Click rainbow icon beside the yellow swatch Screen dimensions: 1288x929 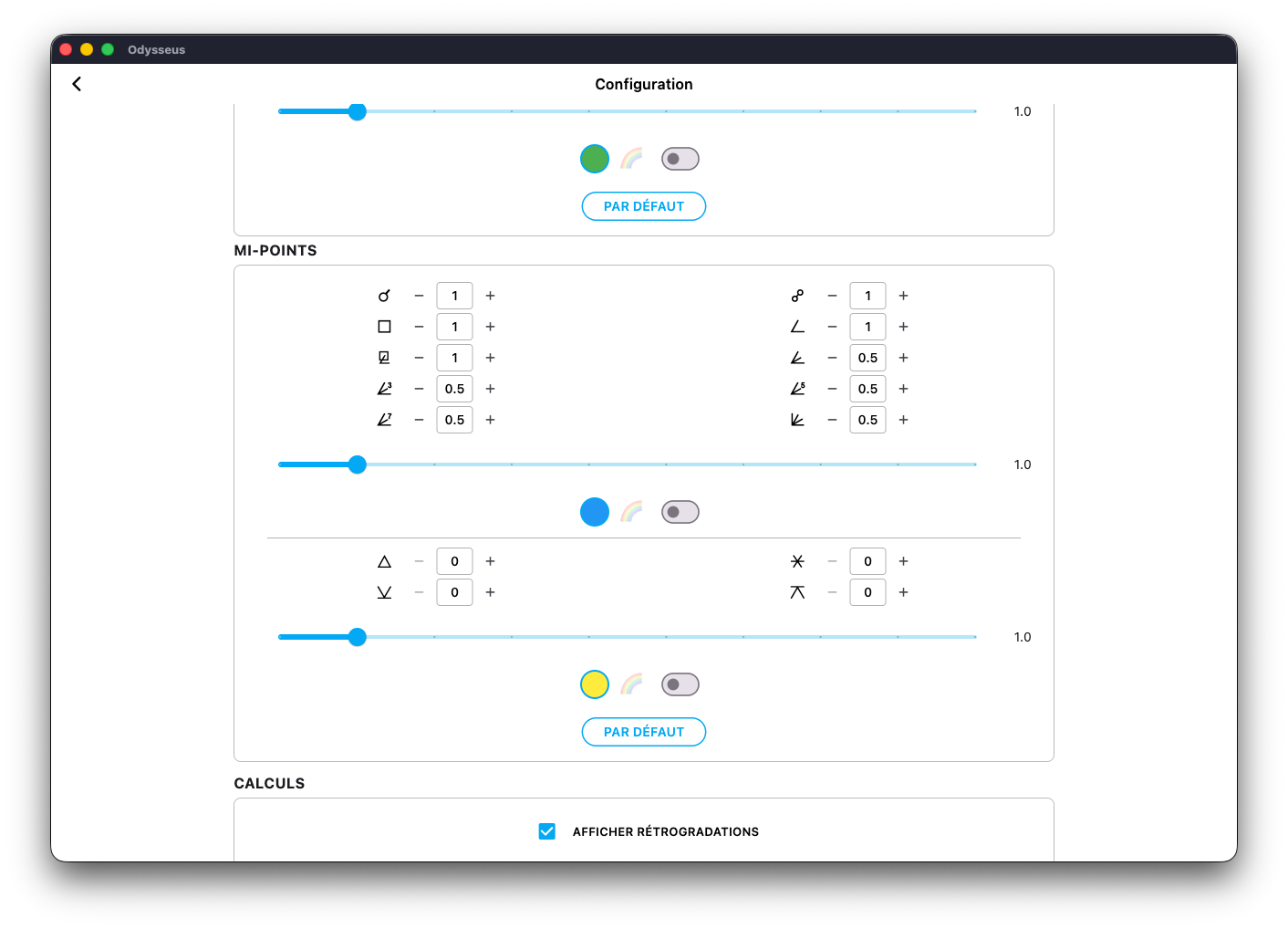pyautogui.click(x=631, y=684)
